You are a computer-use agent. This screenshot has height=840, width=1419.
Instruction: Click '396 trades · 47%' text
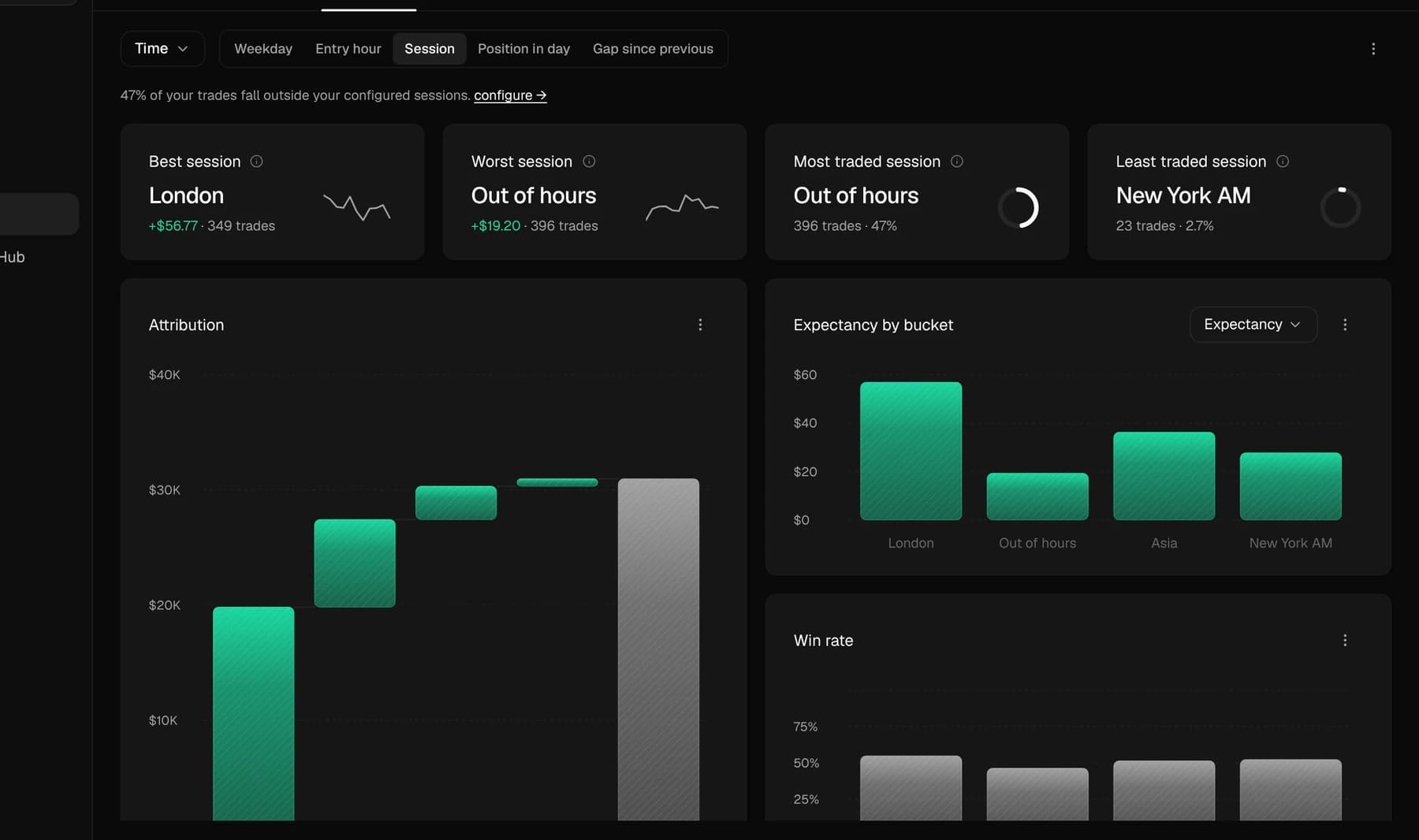(x=845, y=226)
